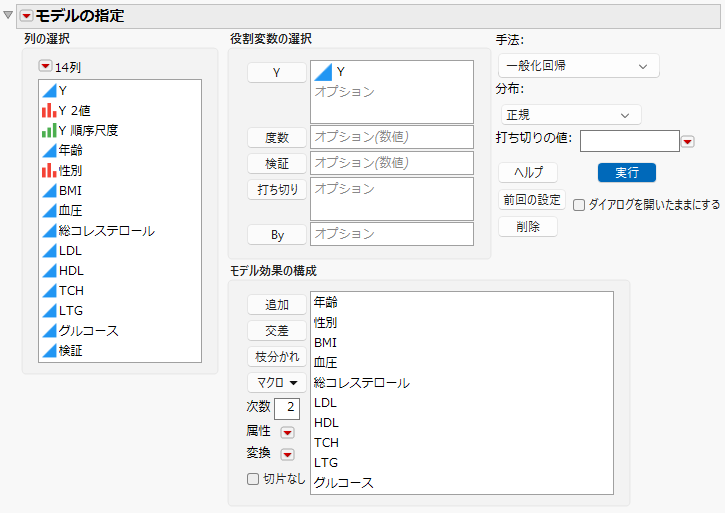Click the 実行 run button
The image size is (725, 513).
pos(627,173)
